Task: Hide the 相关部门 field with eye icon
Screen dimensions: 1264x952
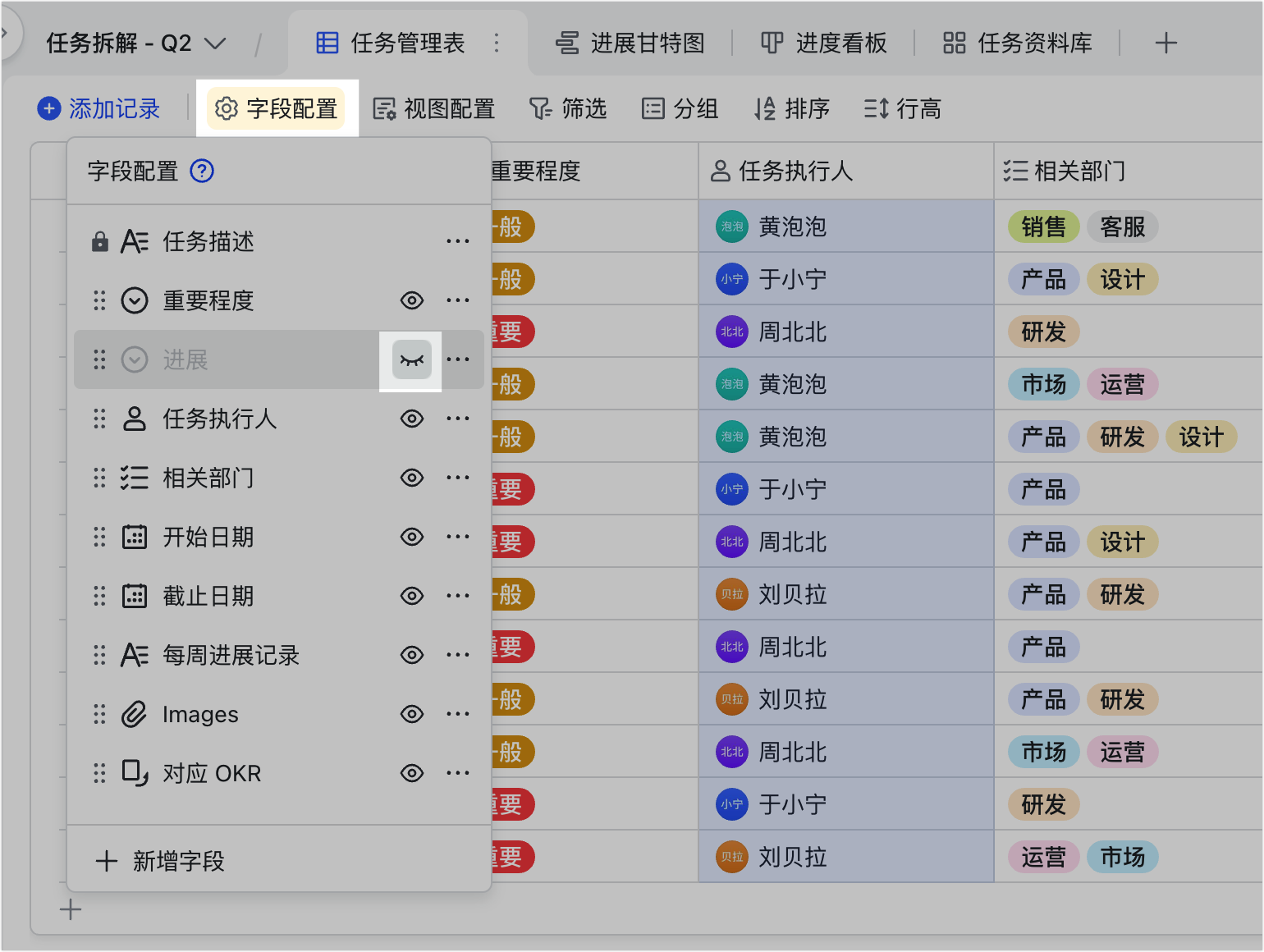Action: point(412,478)
